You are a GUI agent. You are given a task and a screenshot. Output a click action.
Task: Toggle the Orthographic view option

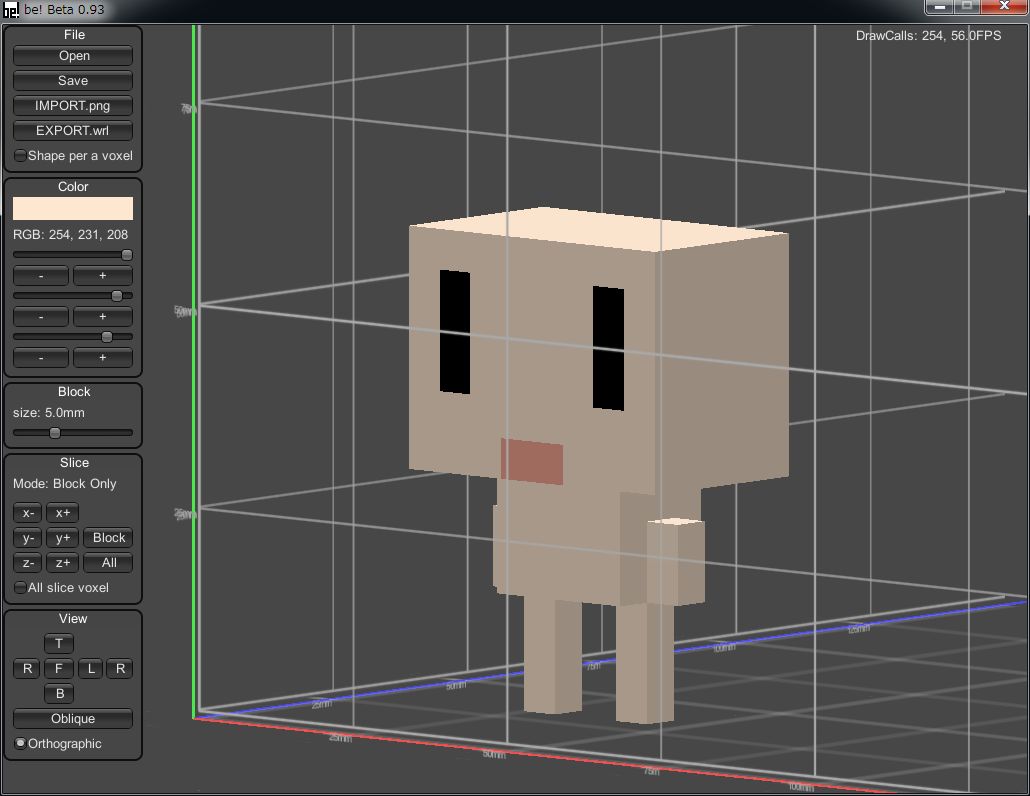(x=21, y=744)
